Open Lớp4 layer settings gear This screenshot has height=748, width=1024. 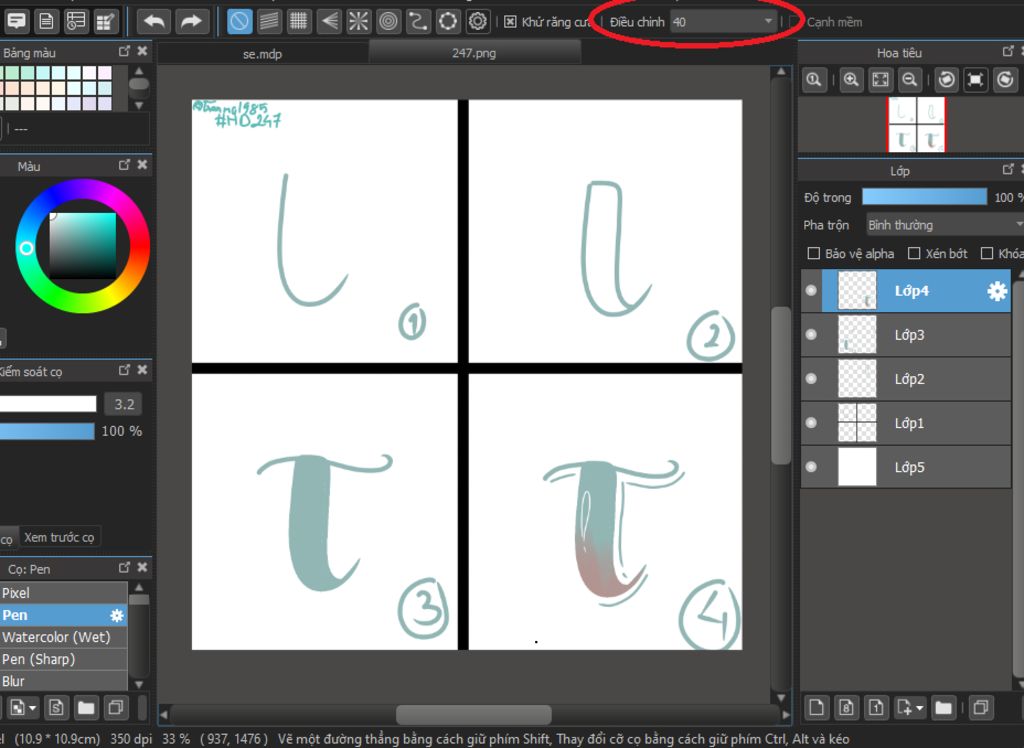[997, 291]
